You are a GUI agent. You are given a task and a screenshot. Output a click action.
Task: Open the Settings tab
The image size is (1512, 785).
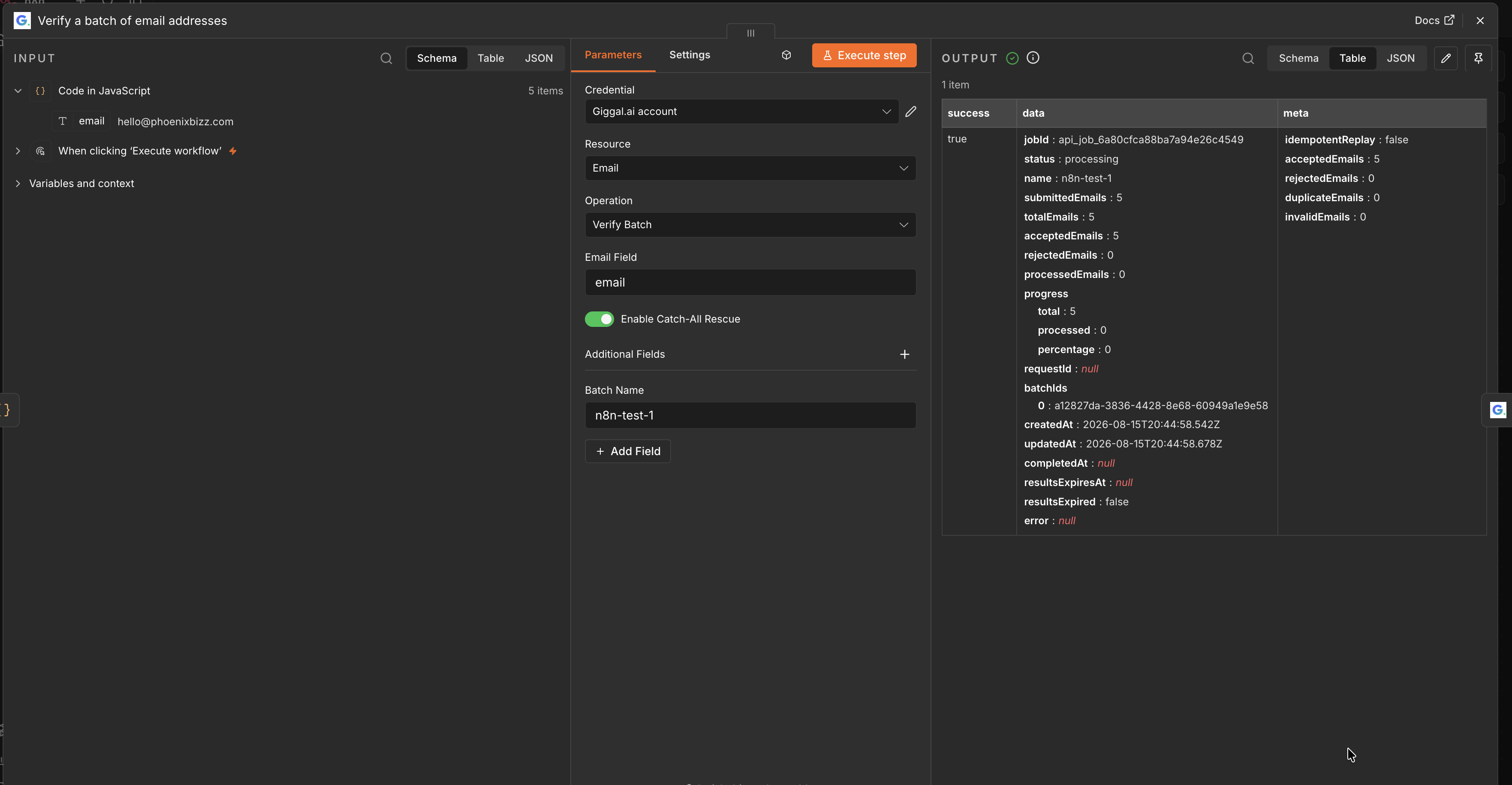(689, 55)
